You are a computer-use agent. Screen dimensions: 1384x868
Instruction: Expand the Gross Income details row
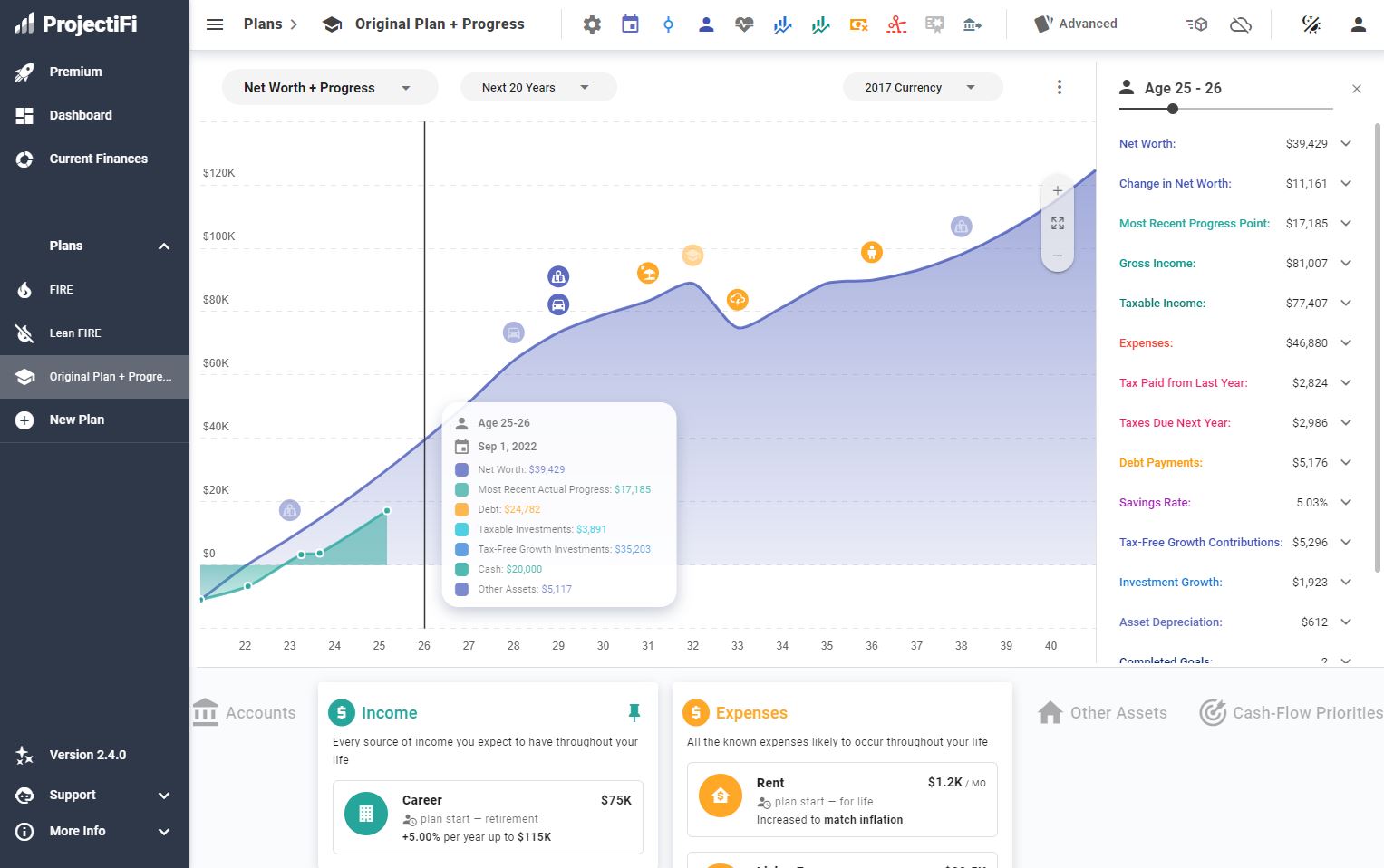(x=1346, y=263)
